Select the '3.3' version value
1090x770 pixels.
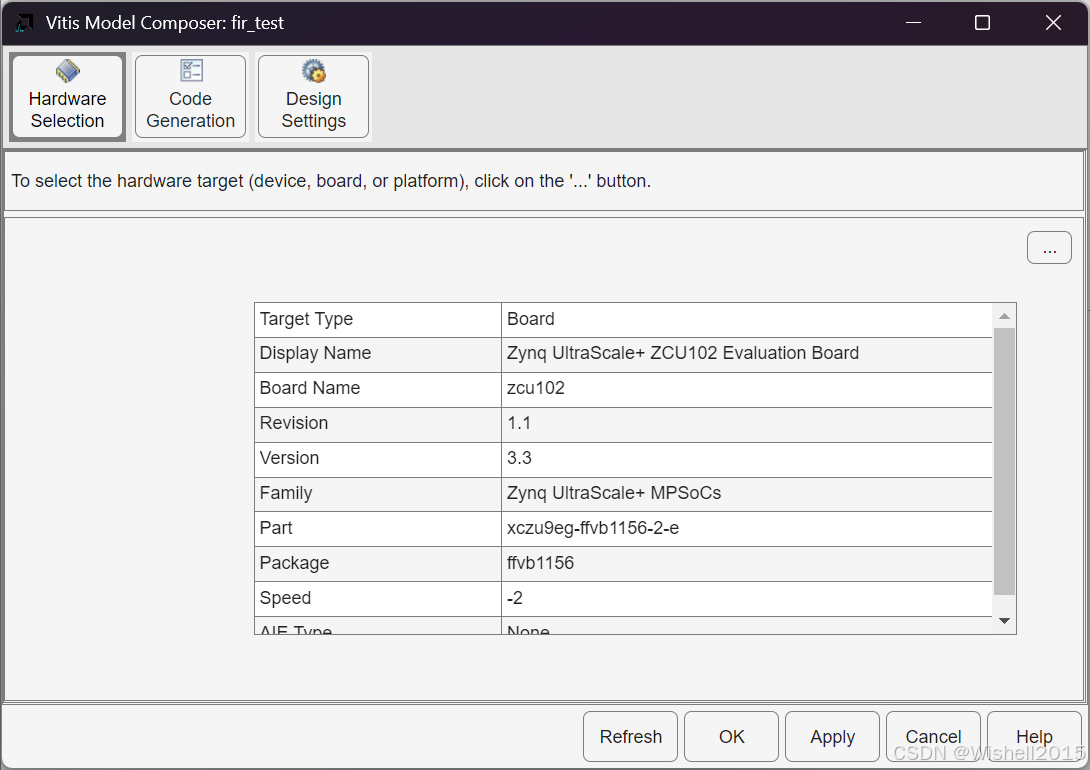(x=747, y=459)
